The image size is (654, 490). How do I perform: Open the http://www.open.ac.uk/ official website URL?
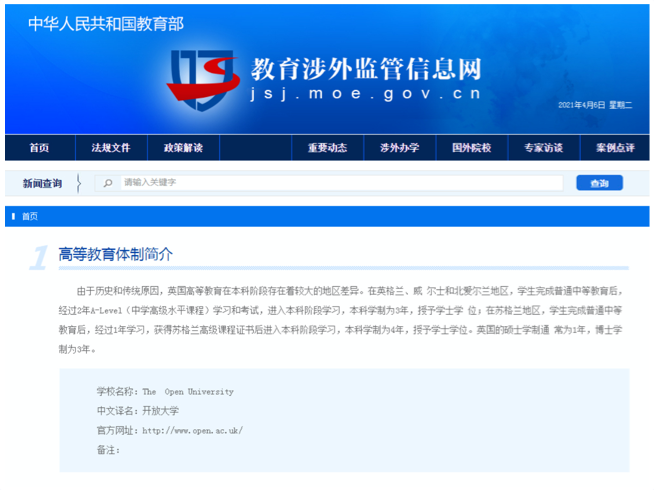(x=192, y=431)
